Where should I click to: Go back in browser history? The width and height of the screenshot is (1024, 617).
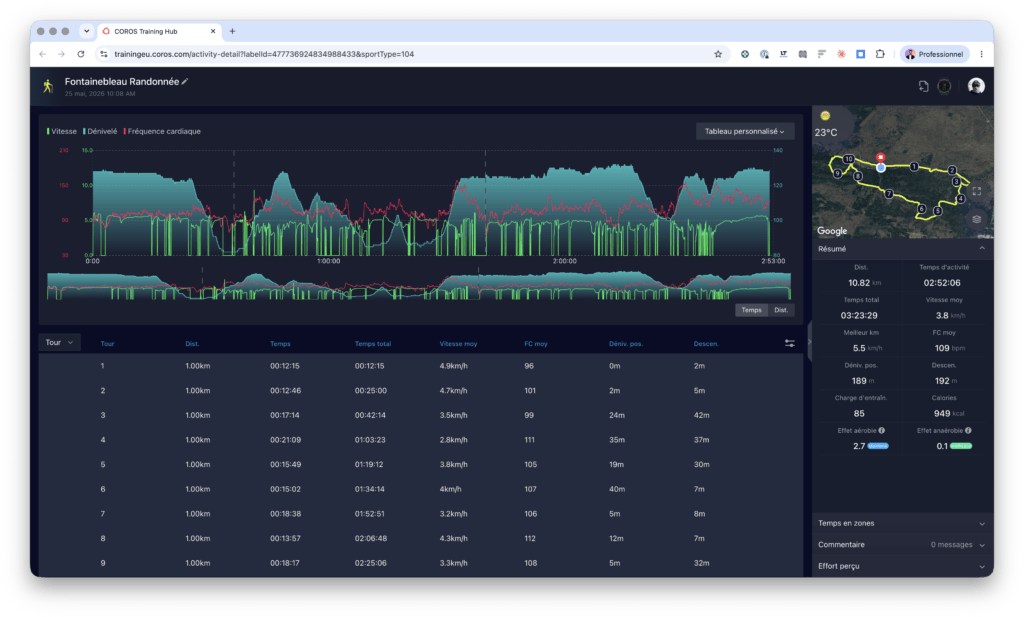(42, 54)
